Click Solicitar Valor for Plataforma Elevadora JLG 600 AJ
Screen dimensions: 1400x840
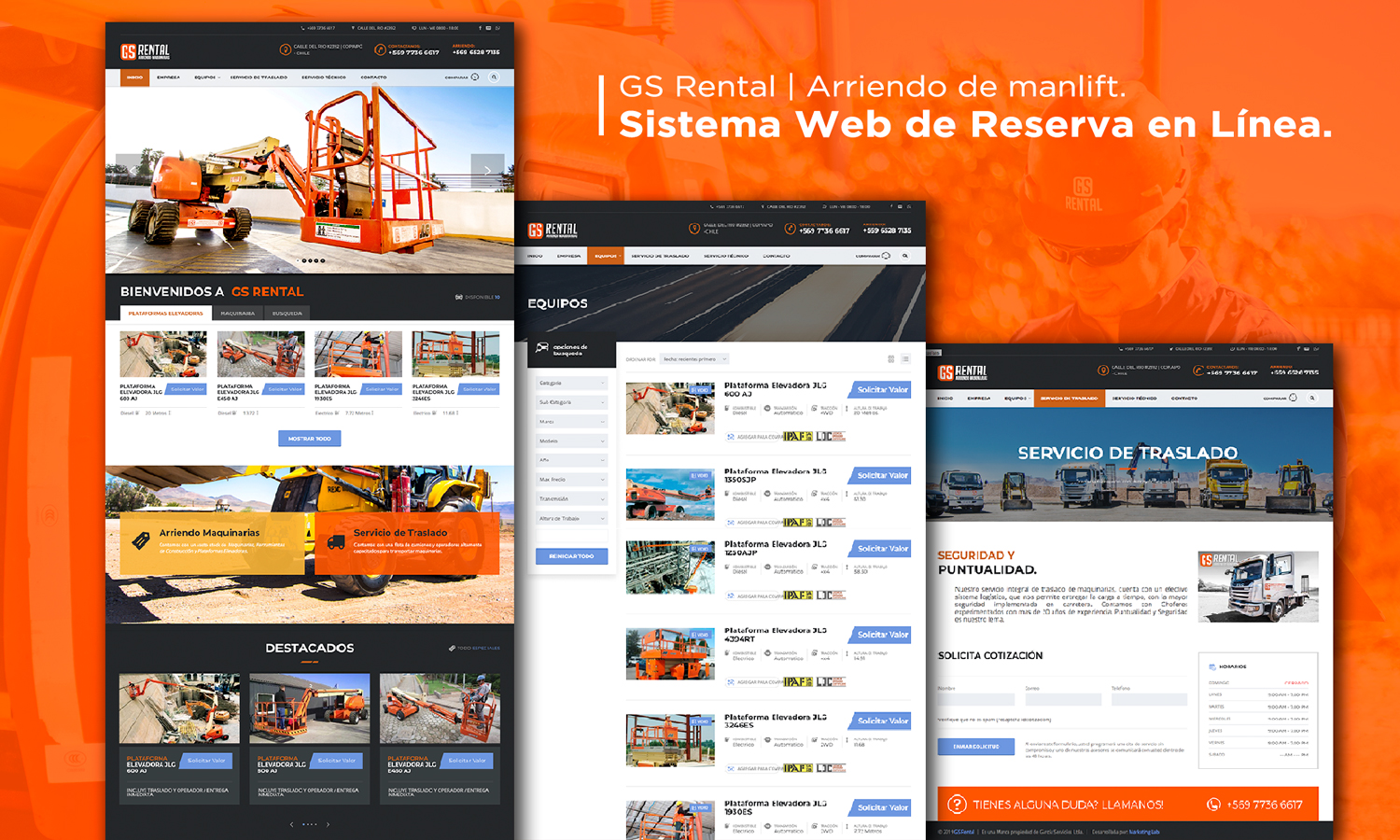pos(881,389)
